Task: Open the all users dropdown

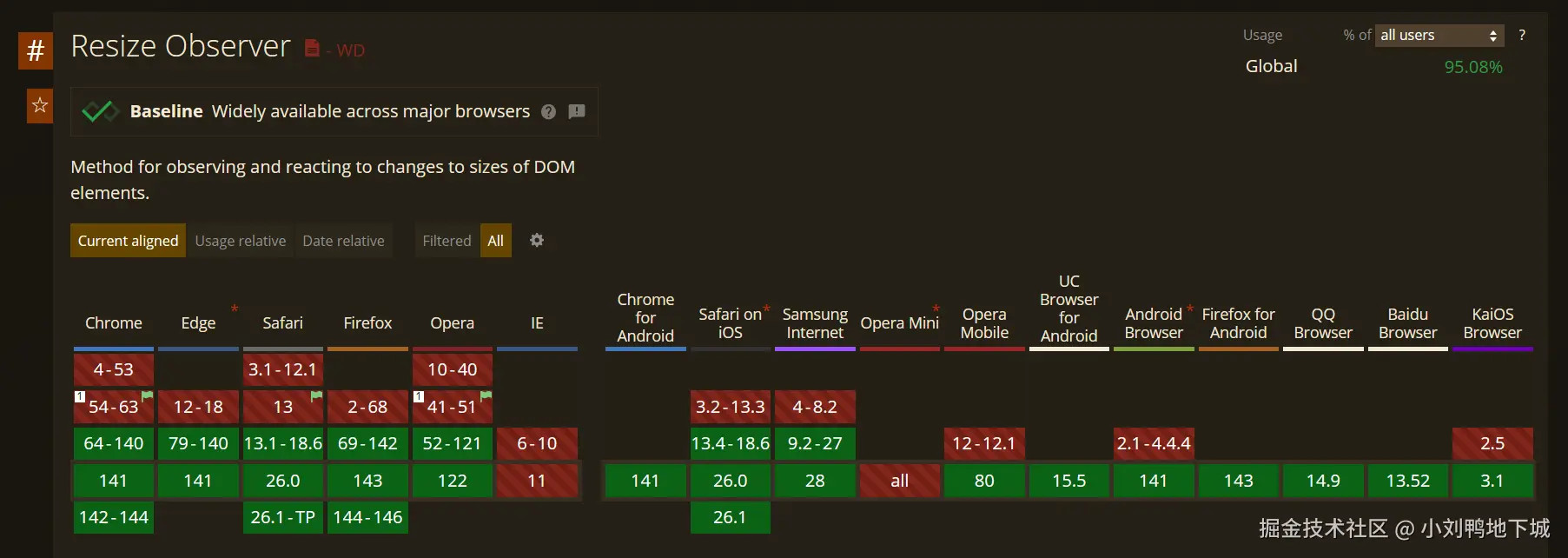Action: click(x=1439, y=35)
